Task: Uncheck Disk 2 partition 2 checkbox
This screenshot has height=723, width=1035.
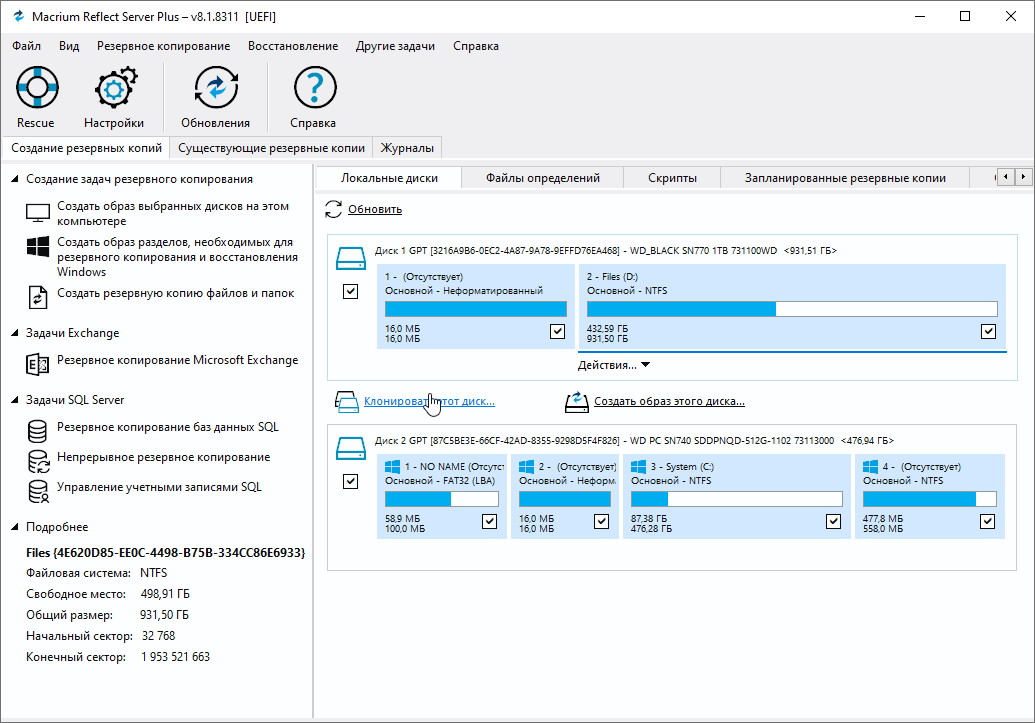Action: (601, 522)
